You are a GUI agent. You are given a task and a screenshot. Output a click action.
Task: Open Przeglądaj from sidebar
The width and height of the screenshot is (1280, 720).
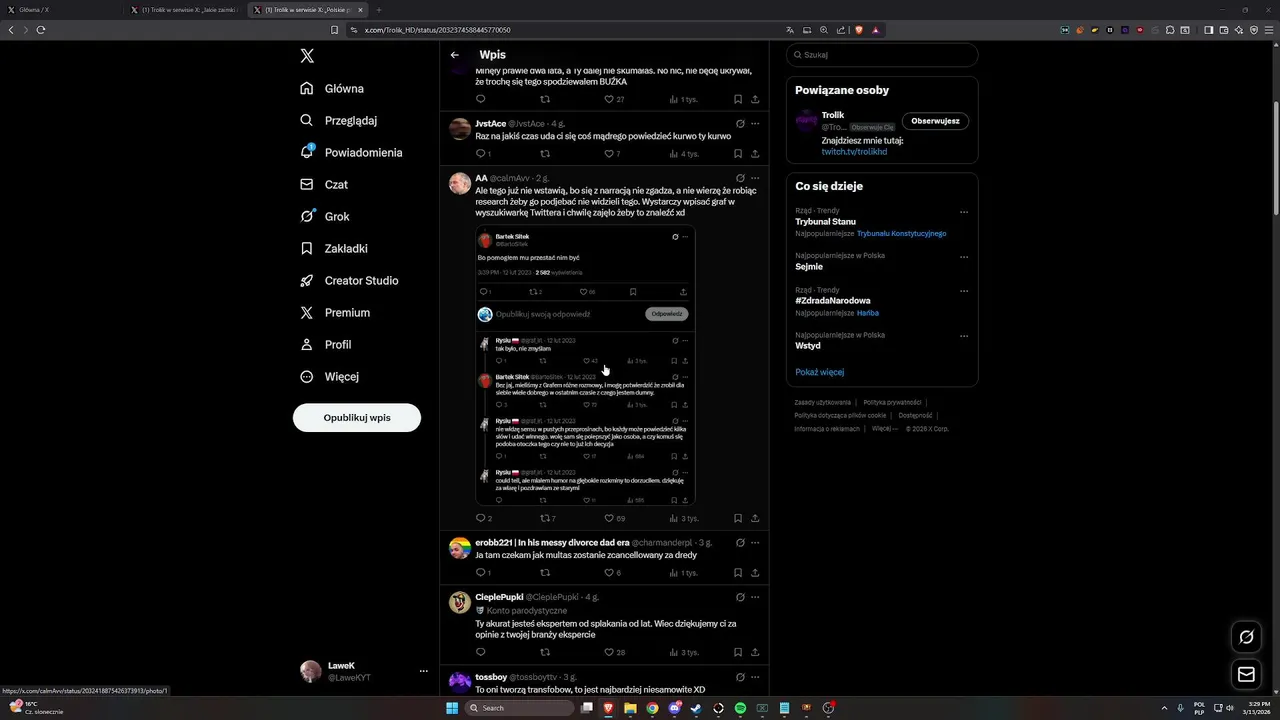(x=338, y=120)
